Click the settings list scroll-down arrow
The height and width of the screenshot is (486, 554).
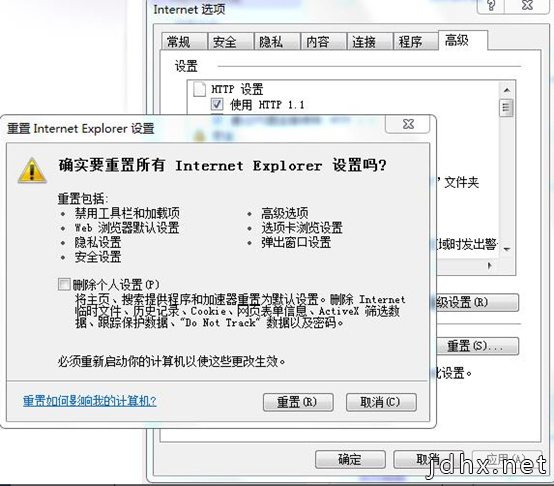507,249
